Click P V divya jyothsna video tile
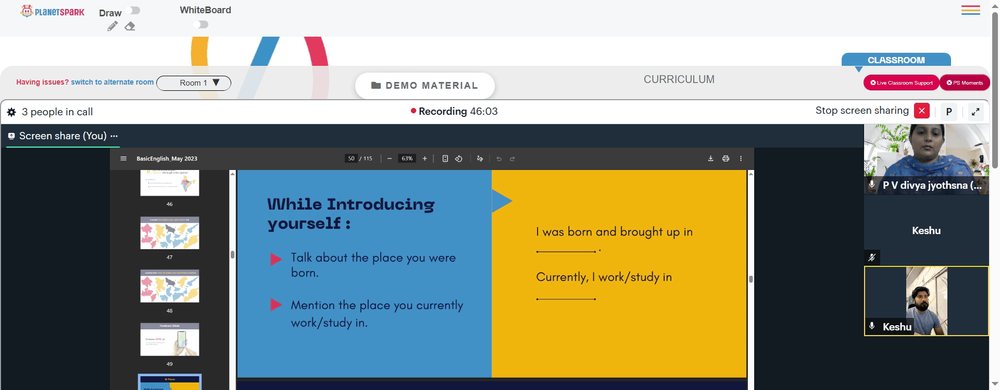Image resolution: width=1000 pixels, height=390 pixels. [926, 159]
